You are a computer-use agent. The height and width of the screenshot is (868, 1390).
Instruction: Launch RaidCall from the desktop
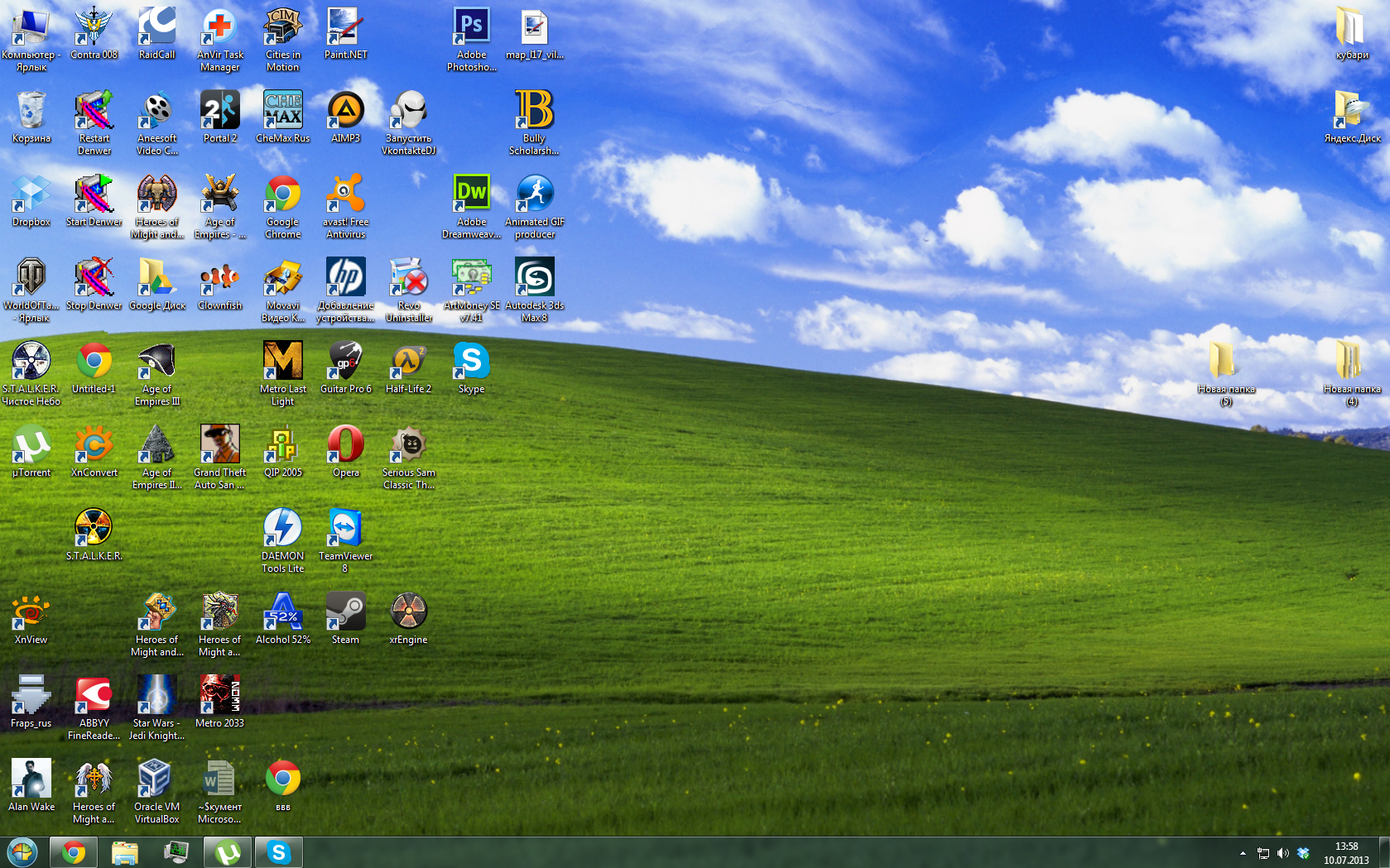click(157, 33)
